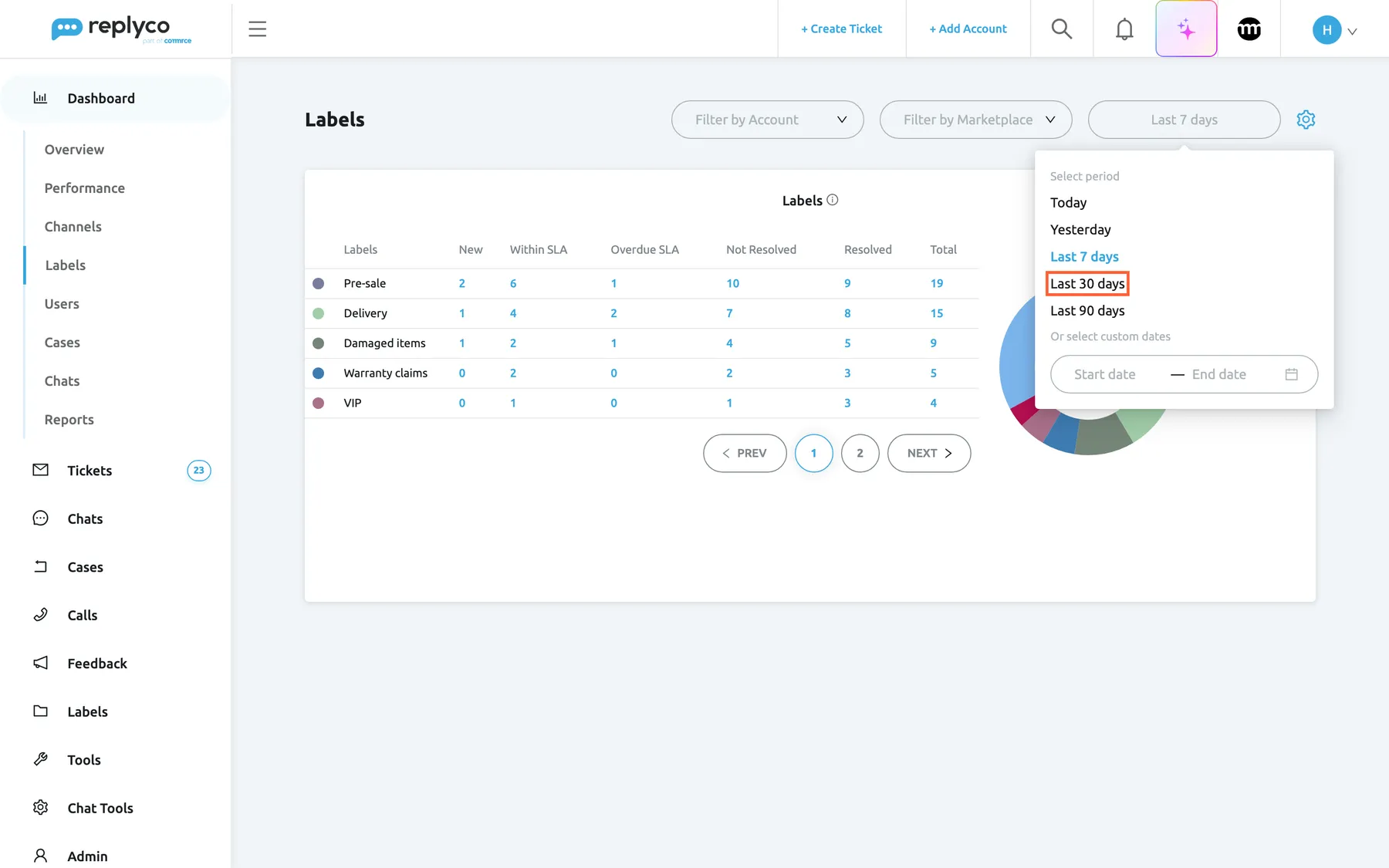Open Labels folder icon in sidebar

41,711
